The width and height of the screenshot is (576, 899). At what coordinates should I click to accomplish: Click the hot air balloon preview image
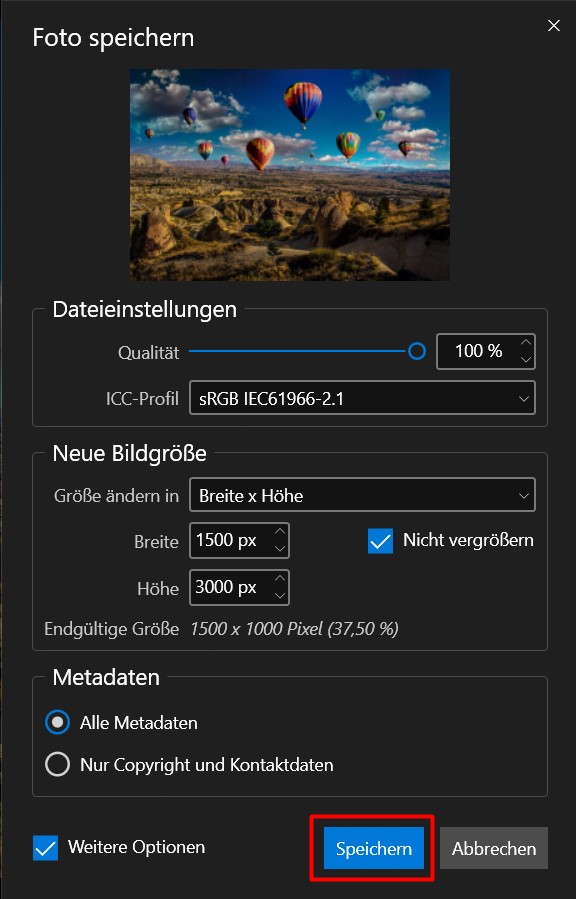point(289,174)
